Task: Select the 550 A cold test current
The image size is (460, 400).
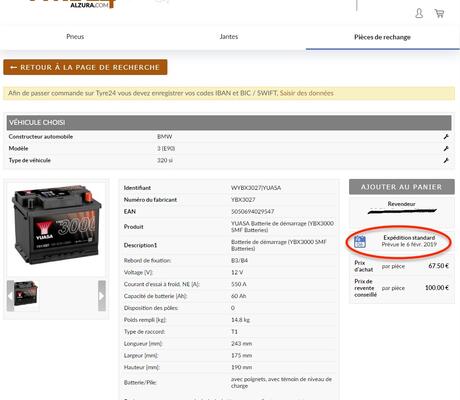Action: click(239, 284)
